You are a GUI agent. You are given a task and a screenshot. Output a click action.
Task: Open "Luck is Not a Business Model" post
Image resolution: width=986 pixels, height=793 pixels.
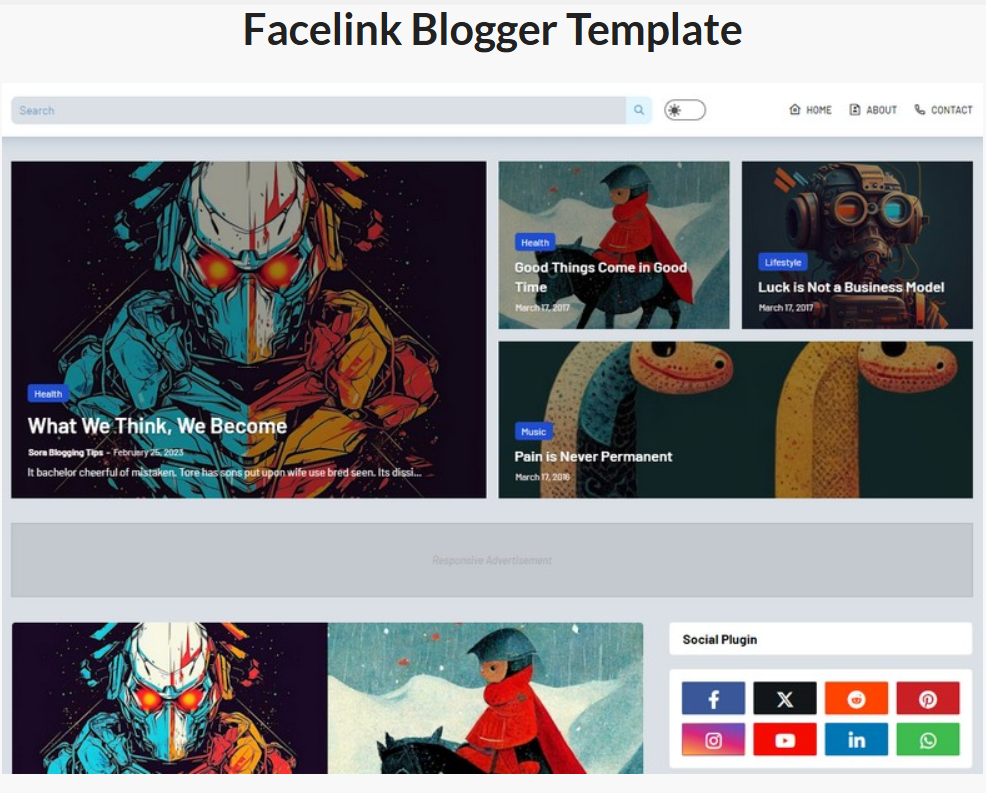point(851,287)
